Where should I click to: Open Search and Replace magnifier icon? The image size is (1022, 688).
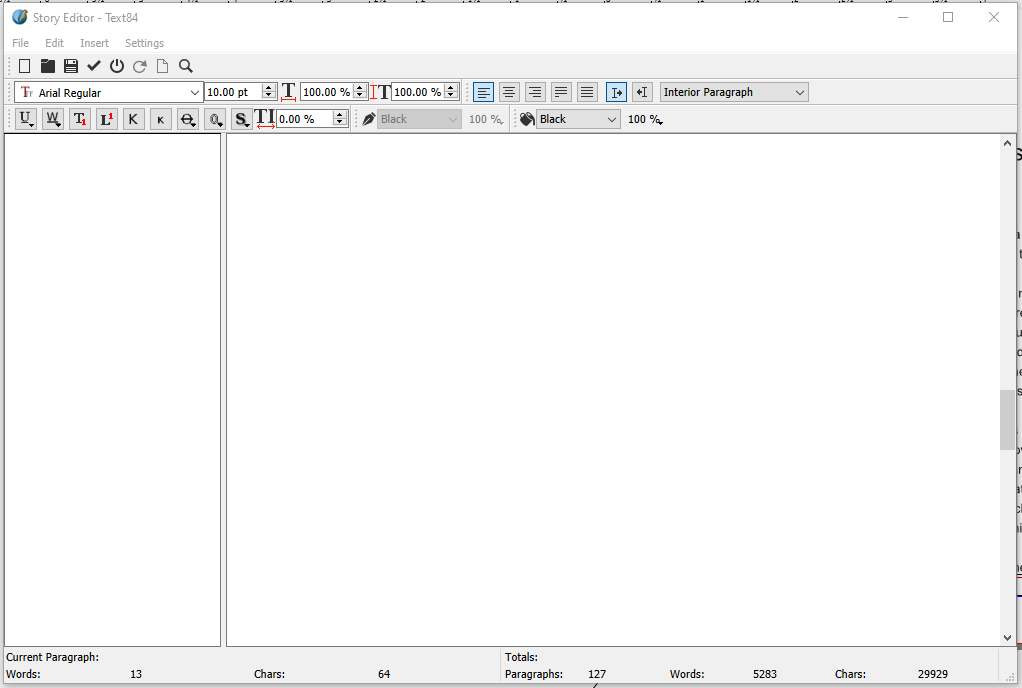[186, 66]
